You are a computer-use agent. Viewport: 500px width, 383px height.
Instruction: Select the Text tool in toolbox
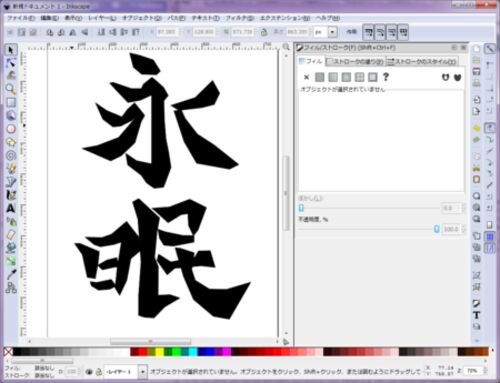tap(11, 208)
